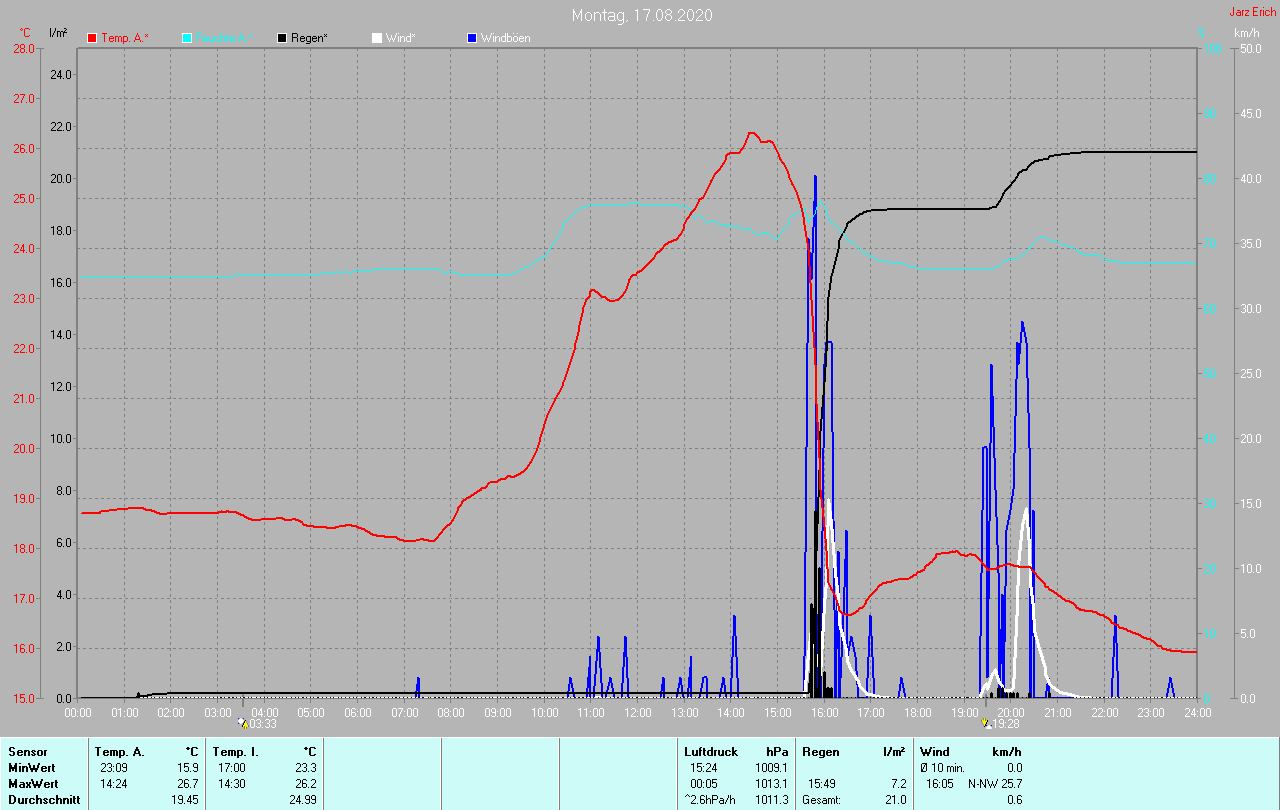Viewport: 1280px width, 810px height.
Task: Select the 'MaxWert' row label
Action: 33,783
